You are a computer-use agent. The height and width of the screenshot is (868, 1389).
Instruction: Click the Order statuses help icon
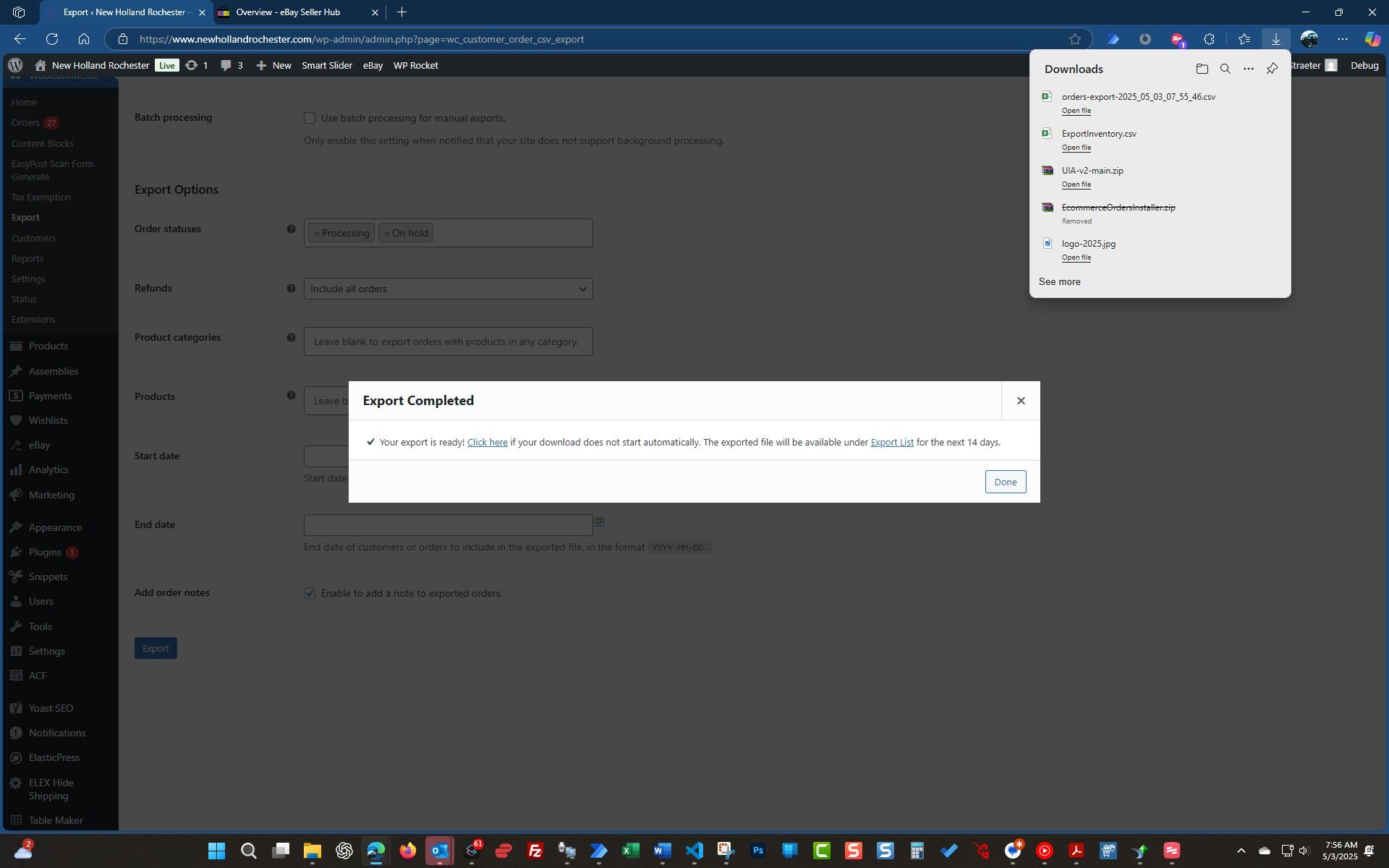click(x=291, y=229)
